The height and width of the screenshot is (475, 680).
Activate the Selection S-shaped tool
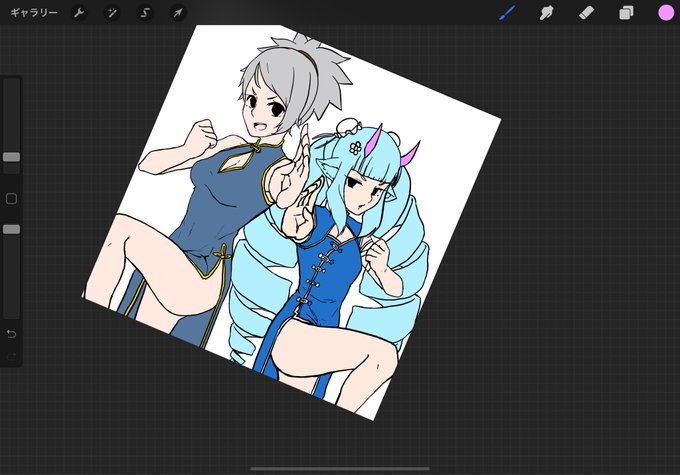click(x=145, y=13)
